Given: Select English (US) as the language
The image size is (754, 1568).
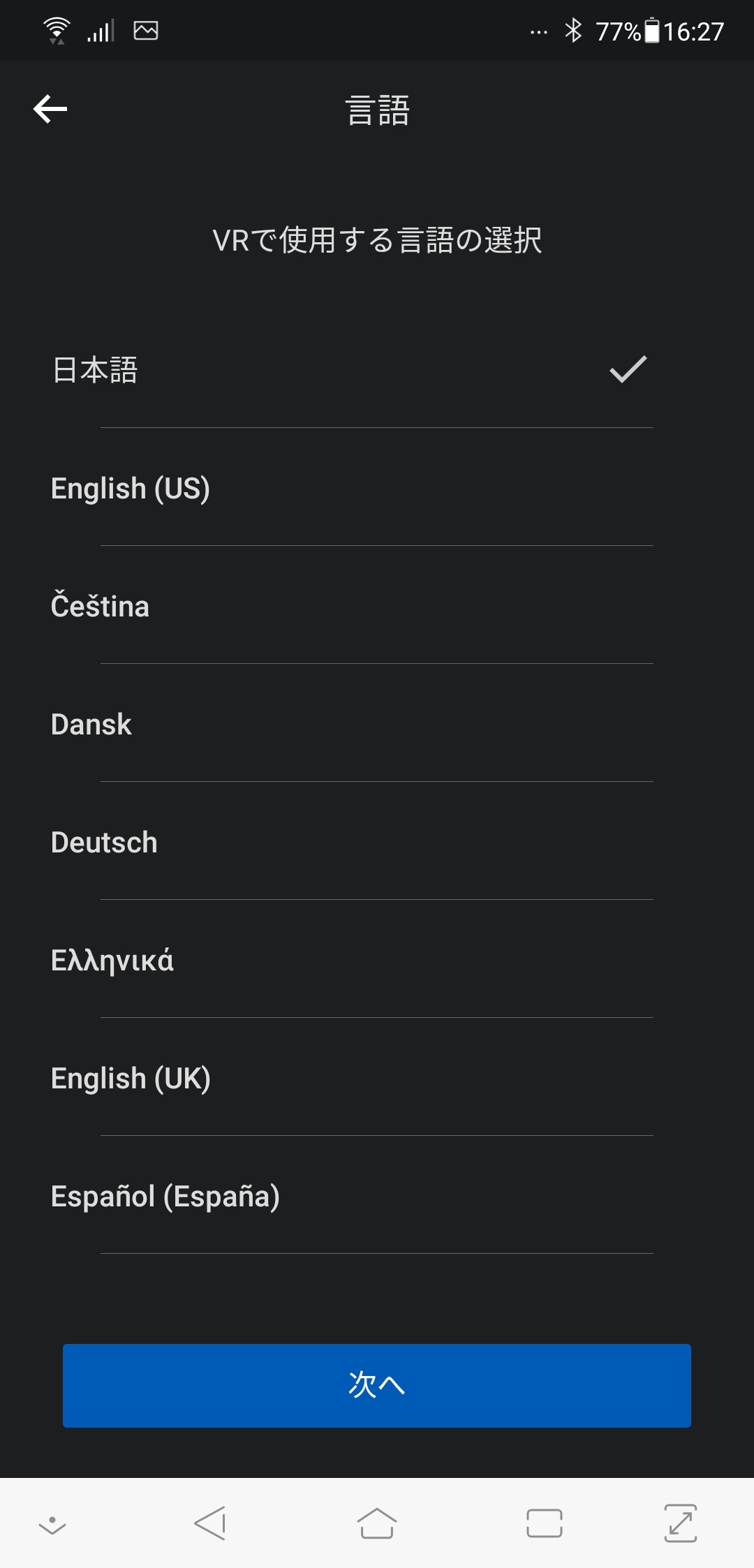Looking at the screenshot, I should [131, 488].
